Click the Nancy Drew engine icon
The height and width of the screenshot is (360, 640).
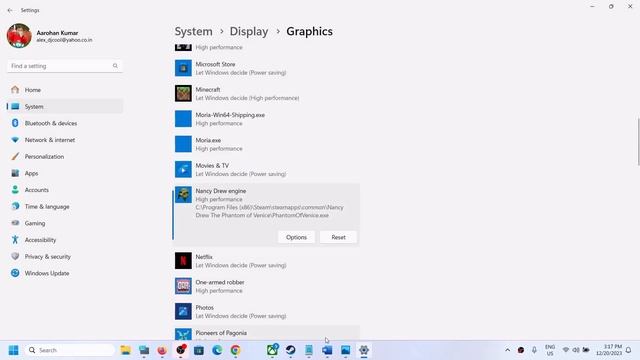point(183,195)
